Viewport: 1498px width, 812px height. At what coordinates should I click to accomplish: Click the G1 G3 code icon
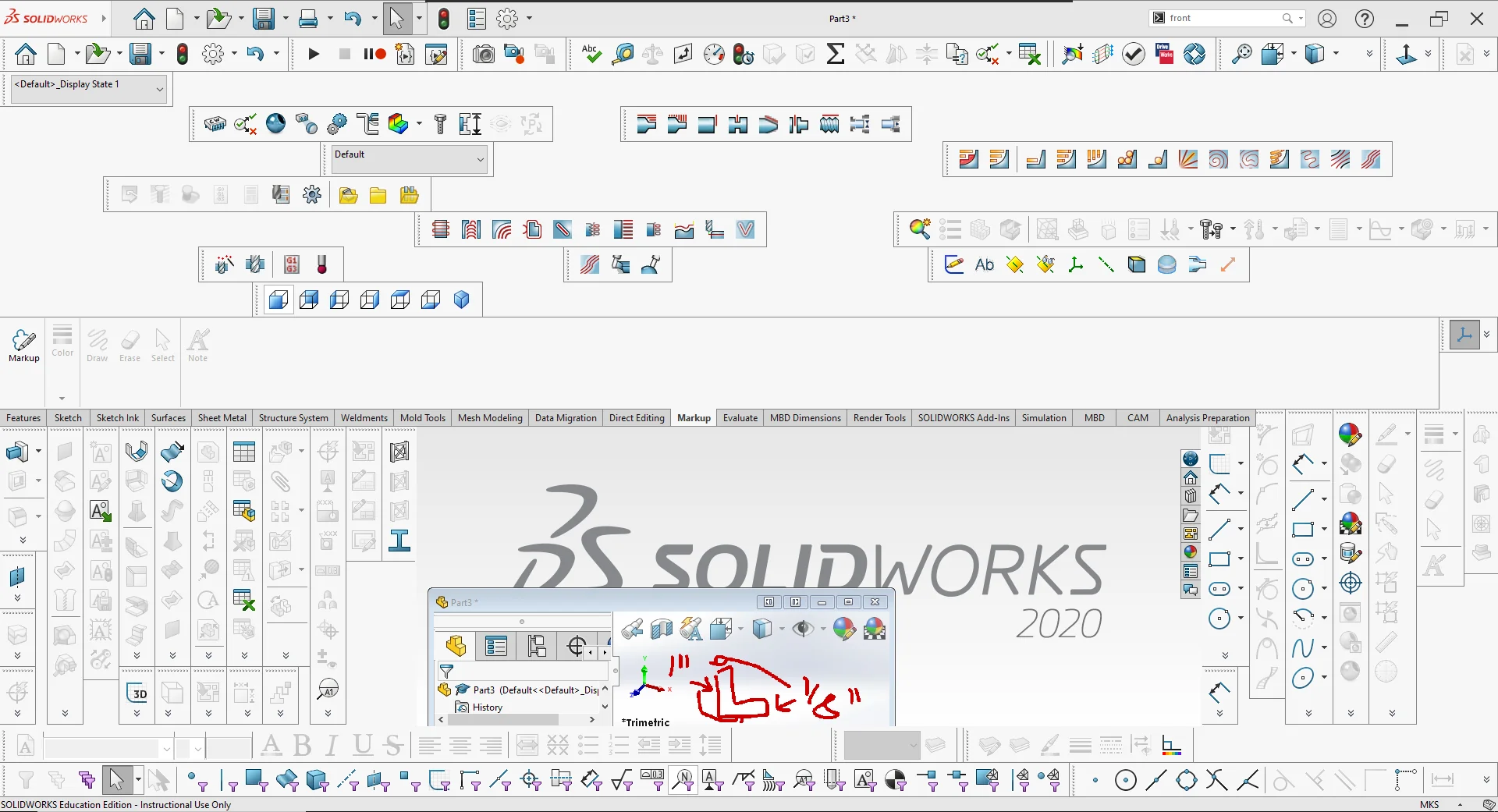[292, 265]
